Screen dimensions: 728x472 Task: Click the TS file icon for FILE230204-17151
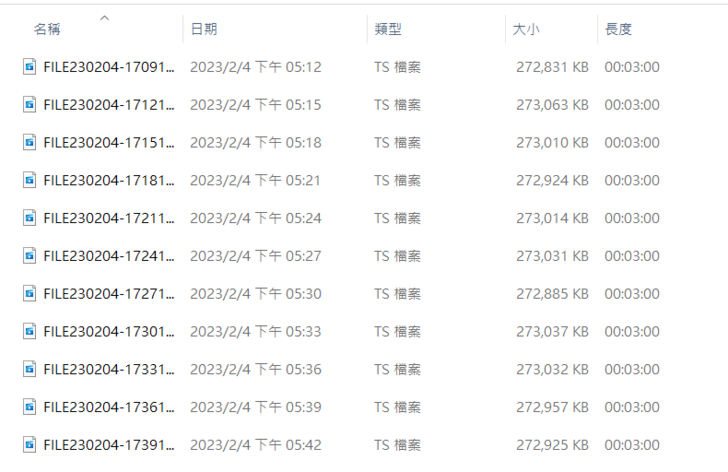pyautogui.click(x=29, y=142)
